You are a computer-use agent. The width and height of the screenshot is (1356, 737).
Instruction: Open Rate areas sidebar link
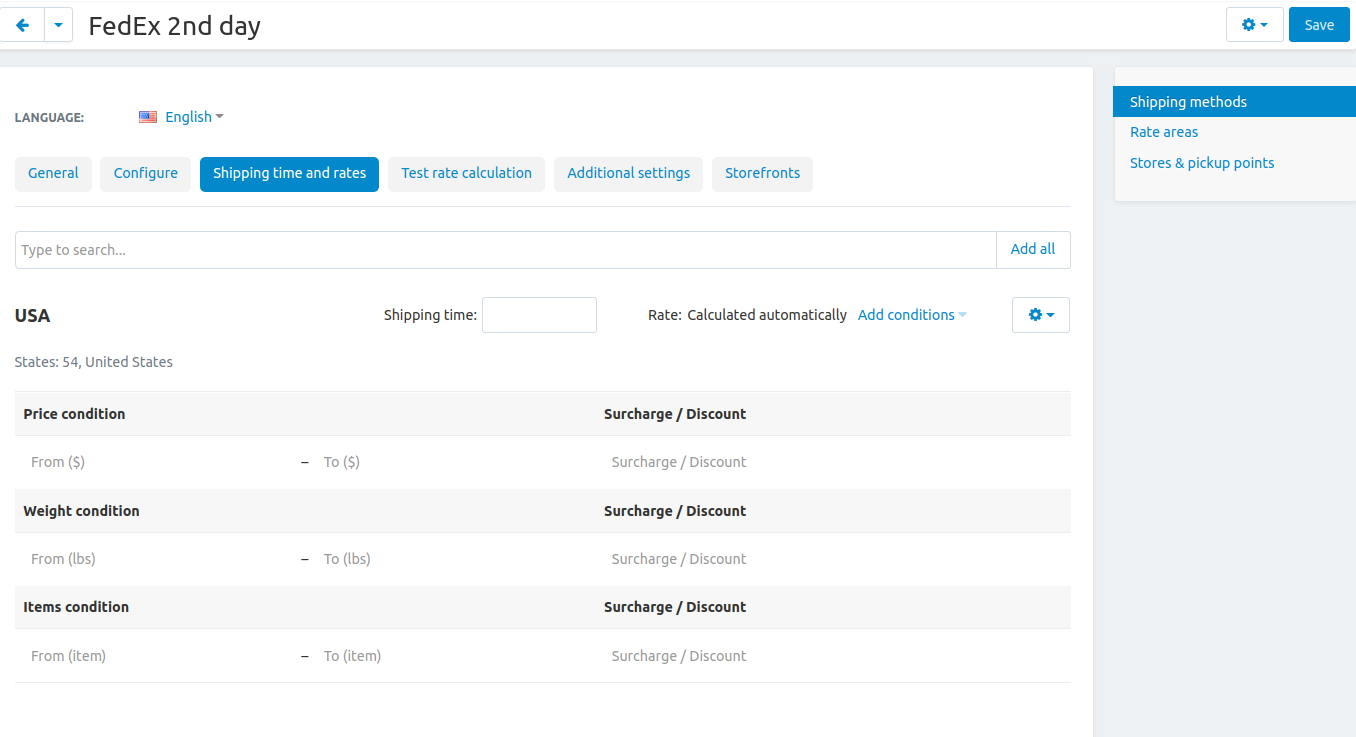coord(1164,132)
